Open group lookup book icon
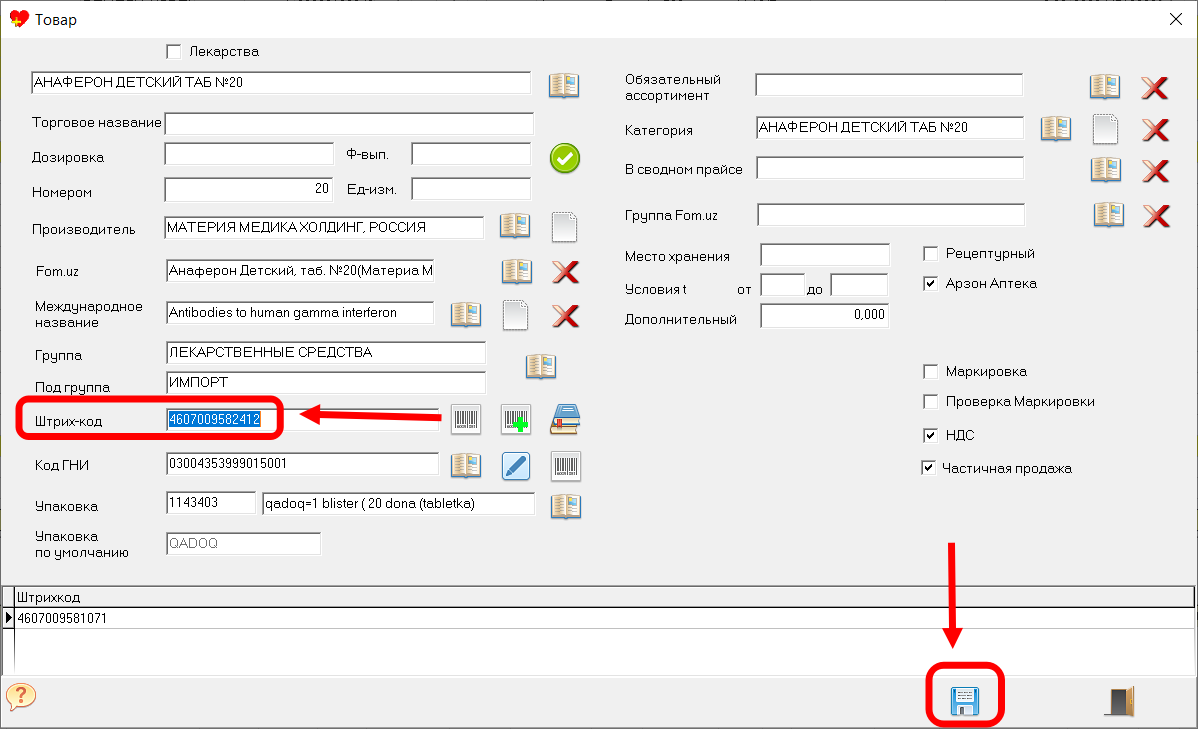1198x729 pixels. (x=541, y=366)
